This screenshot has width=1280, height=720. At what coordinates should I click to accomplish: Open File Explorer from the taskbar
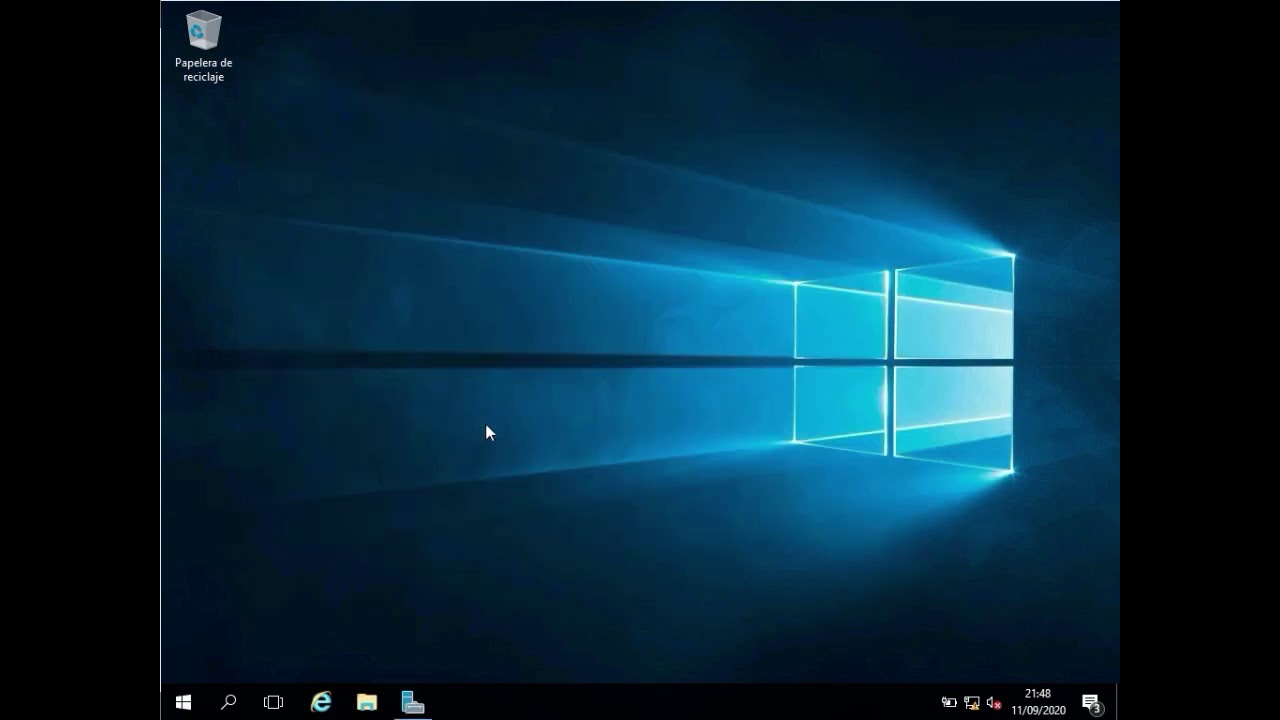coord(367,702)
